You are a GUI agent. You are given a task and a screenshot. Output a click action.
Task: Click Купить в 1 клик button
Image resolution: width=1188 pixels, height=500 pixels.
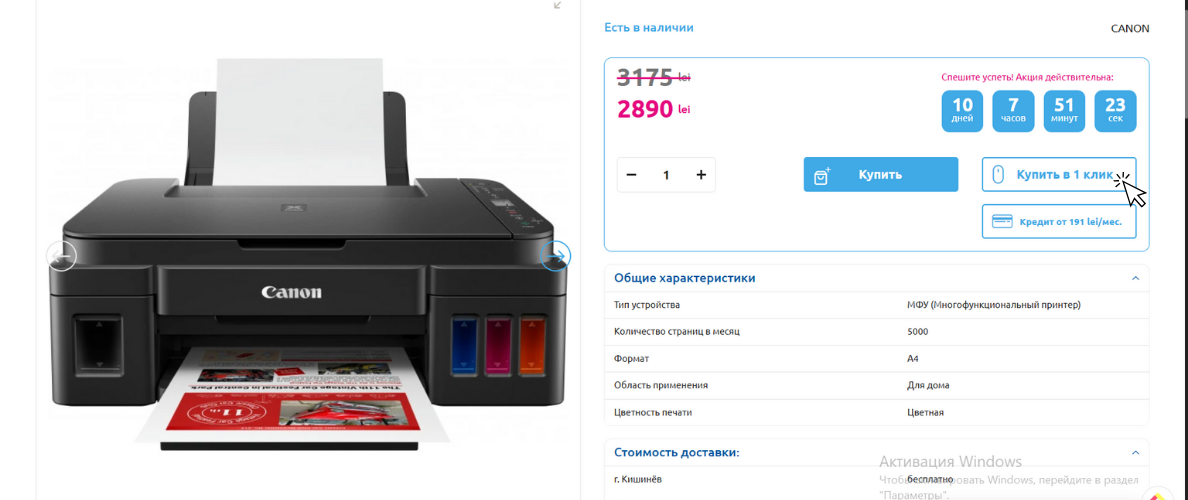[1059, 174]
